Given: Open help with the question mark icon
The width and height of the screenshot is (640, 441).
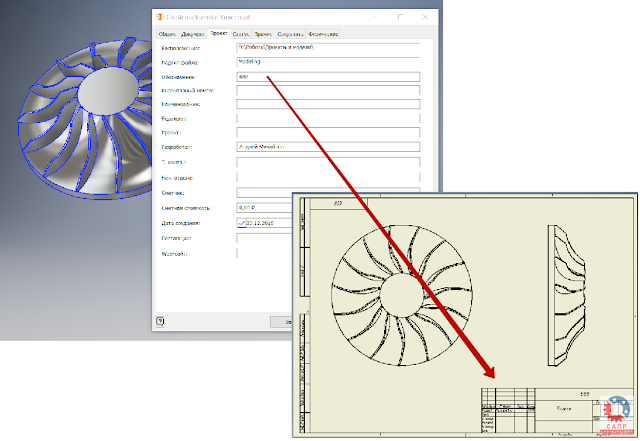Looking at the screenshot, I should tap(160, 321).
